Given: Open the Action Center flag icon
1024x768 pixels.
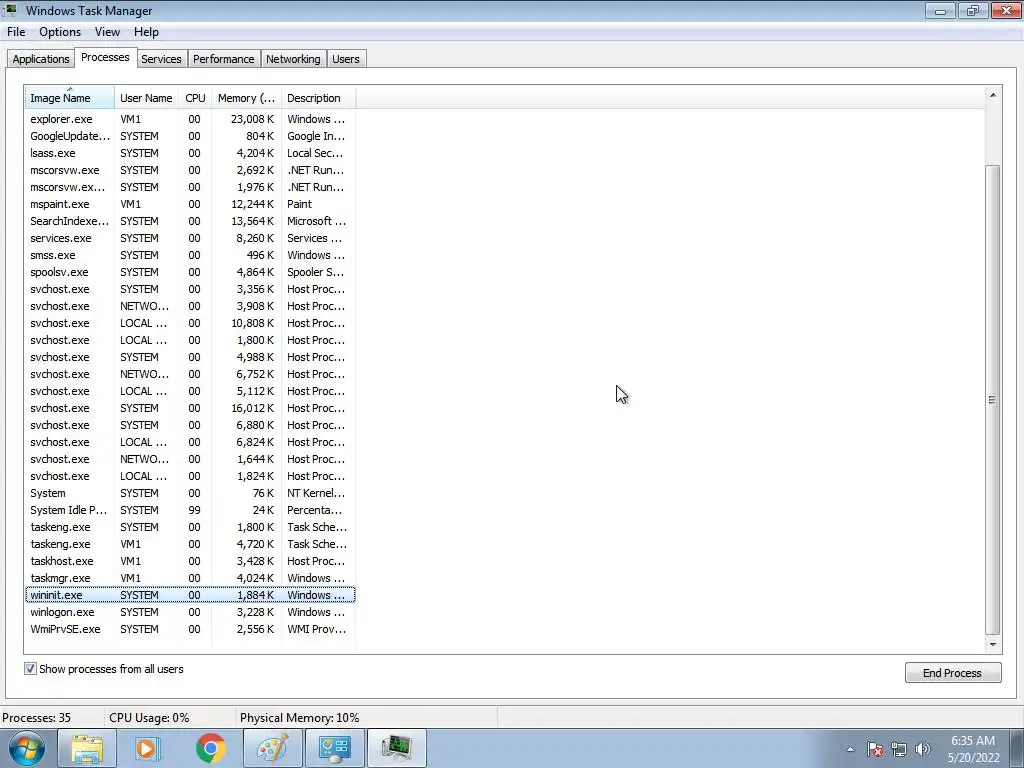Looking at the screenshot, I should tap(874, 749).
